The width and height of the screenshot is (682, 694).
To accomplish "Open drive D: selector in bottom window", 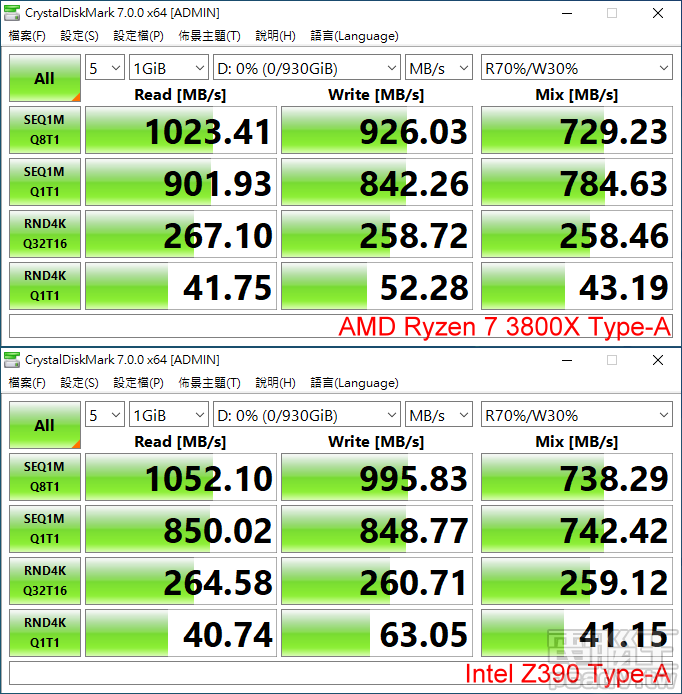I will pyautogui.click(x=307, y=415).
